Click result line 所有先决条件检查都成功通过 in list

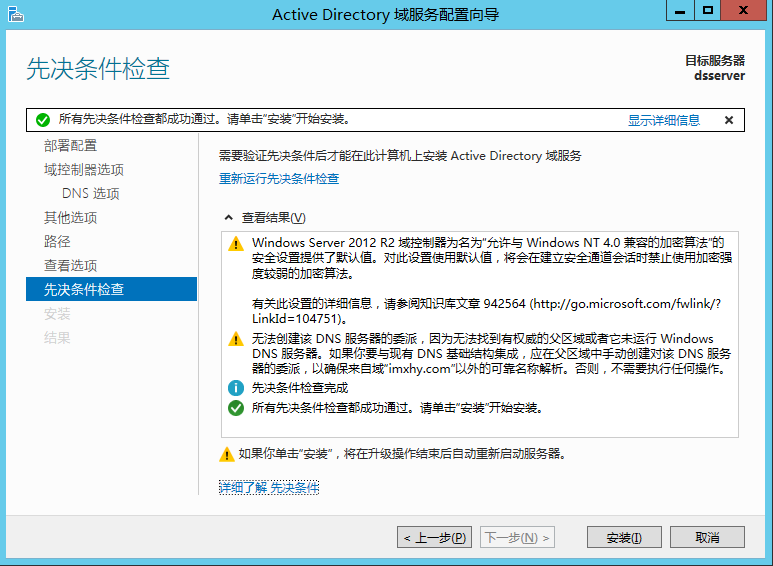click(397, 408)
